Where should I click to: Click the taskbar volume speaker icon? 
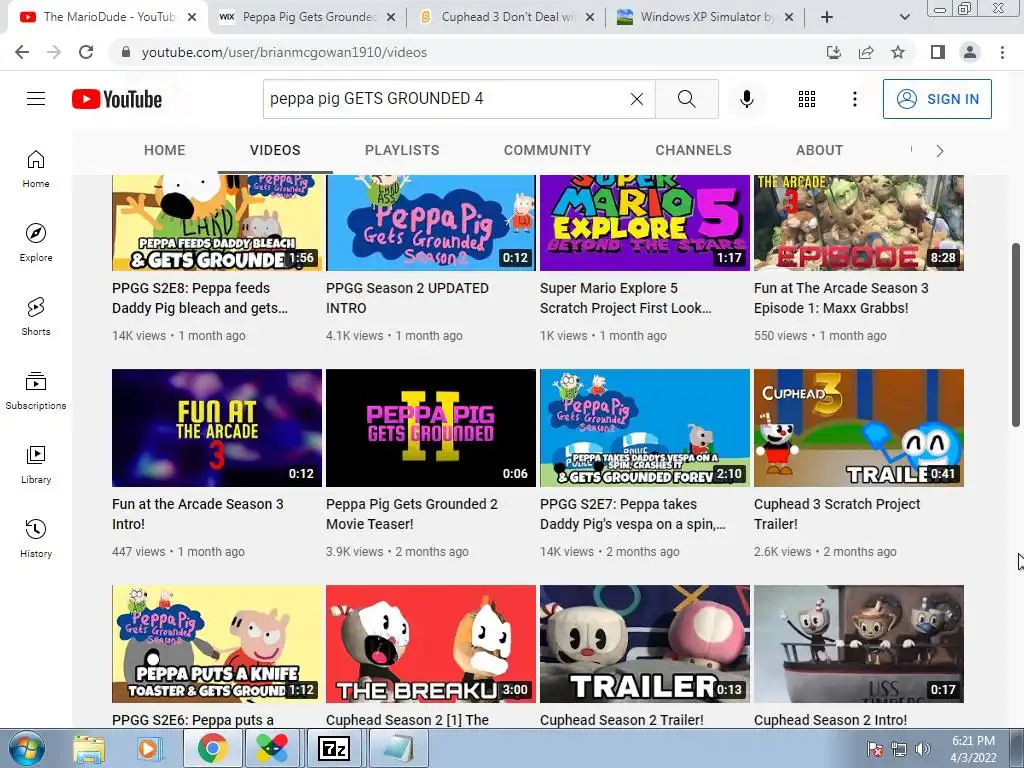[923, 749]
